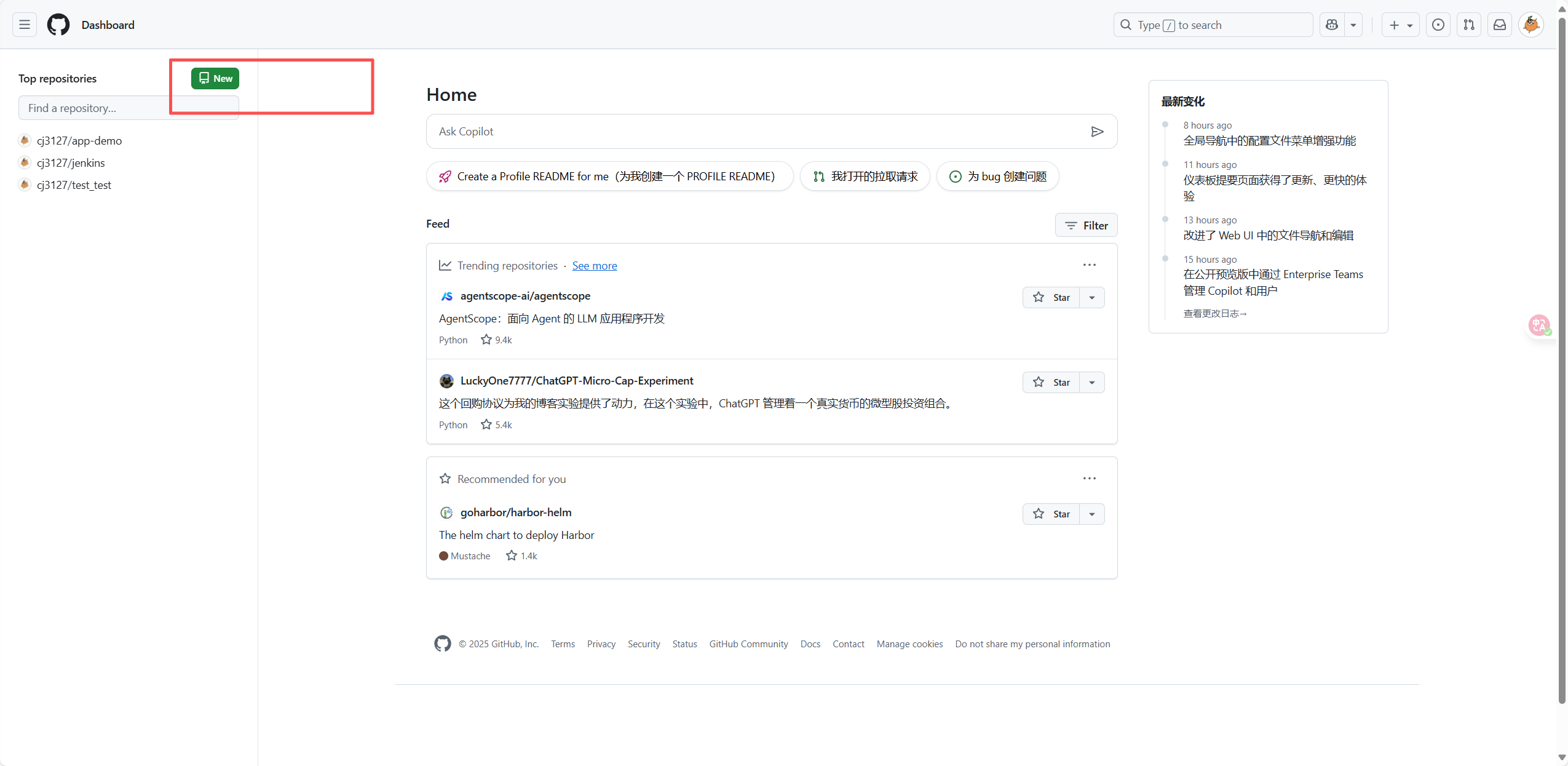The image size is (1568, 766).
Task: Open LuckyOne7777/ChatGPT-Micro-Cap-Experiment repository
Action: coord(576,381)
